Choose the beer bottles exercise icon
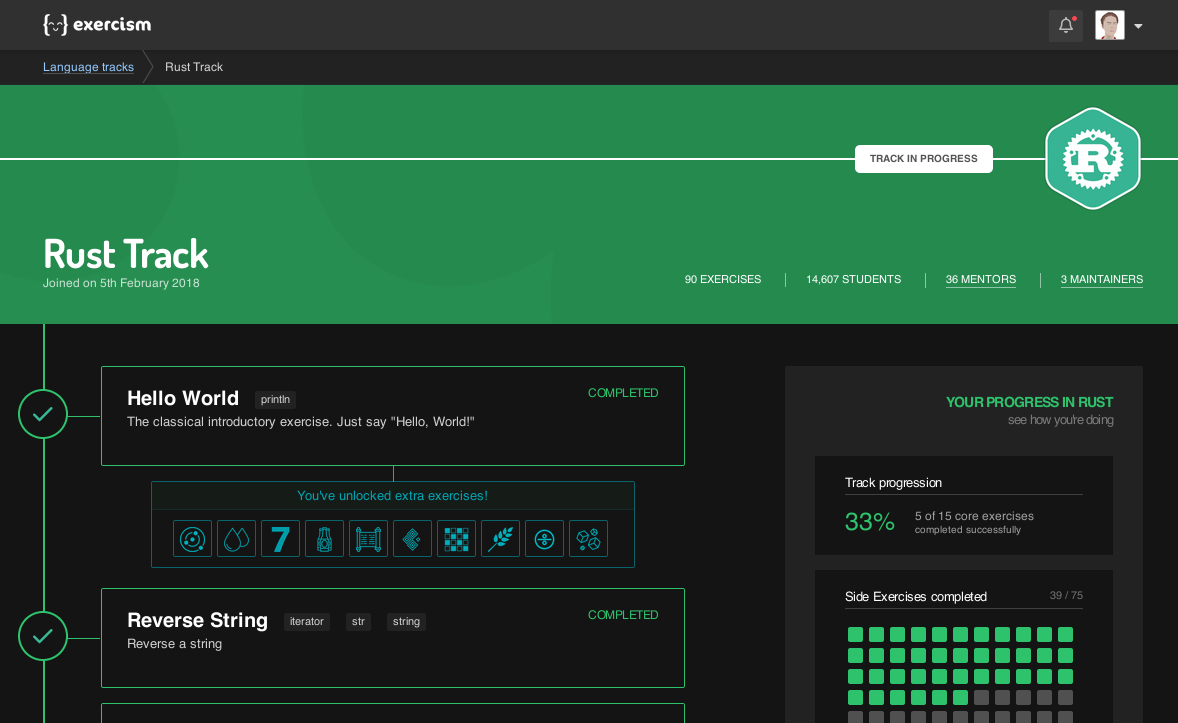The width and height of the screenshot is (1178, 723). [325, 539]
